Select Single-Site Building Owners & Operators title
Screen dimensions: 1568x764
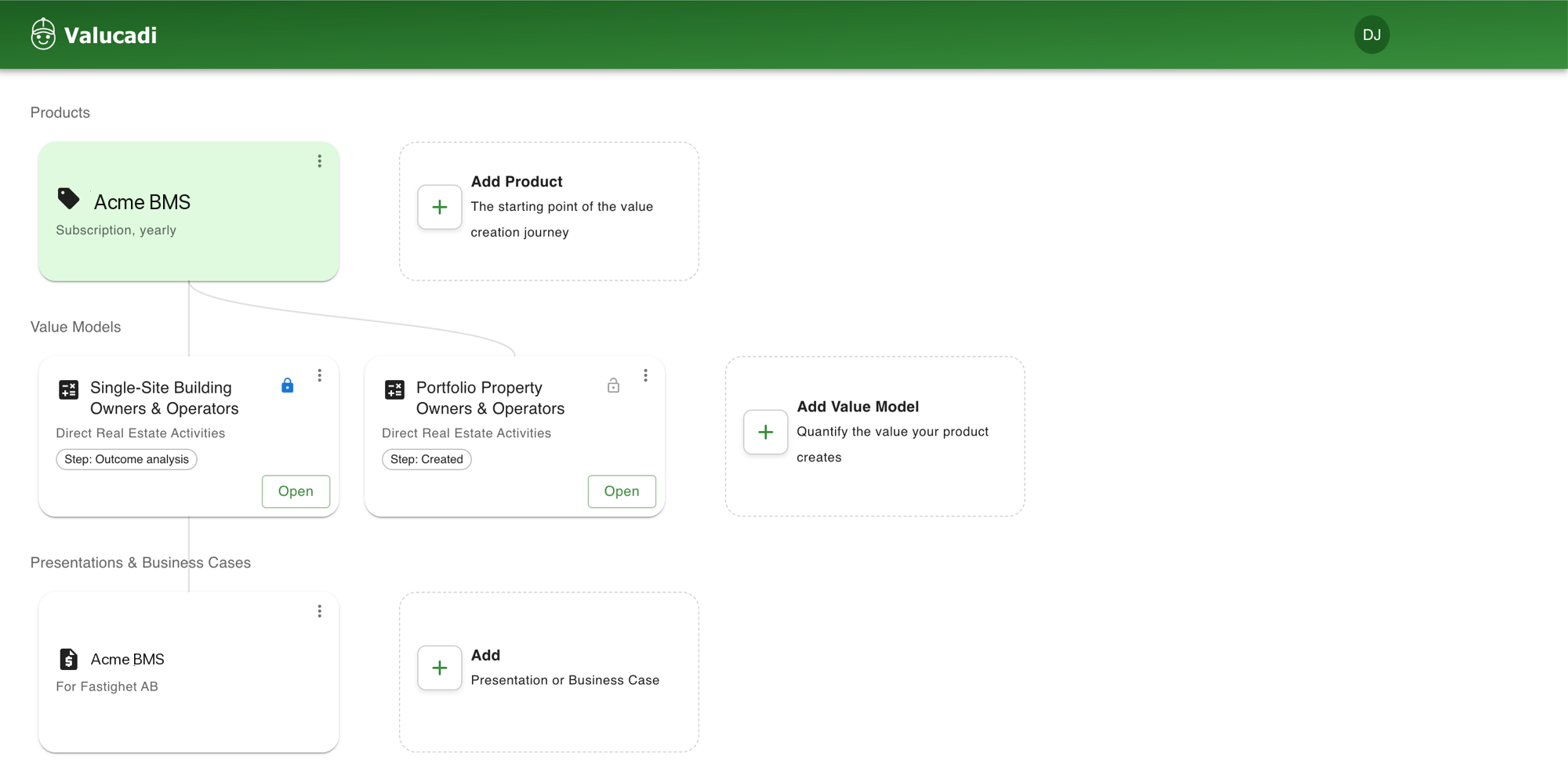pos(165,398)
